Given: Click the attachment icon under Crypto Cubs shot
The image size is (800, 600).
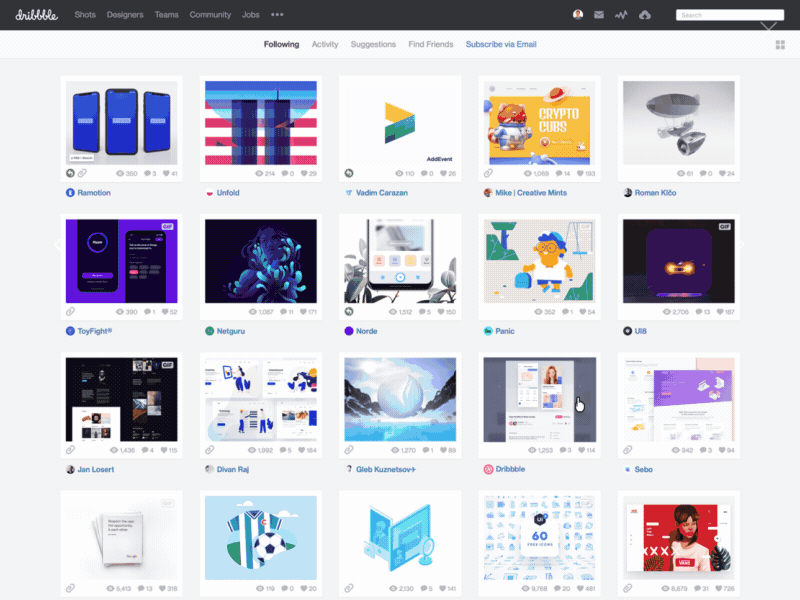Looking at the screenshot, I should (488, 173).
